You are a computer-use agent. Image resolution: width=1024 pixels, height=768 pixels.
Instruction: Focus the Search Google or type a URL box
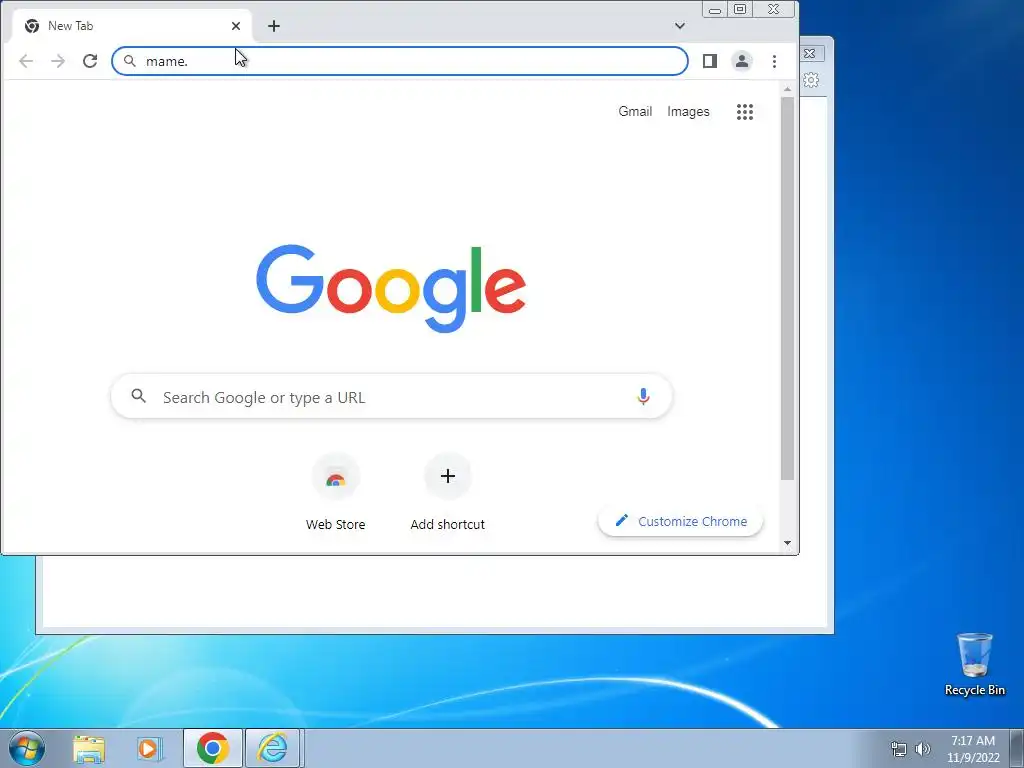coord(392,396)
